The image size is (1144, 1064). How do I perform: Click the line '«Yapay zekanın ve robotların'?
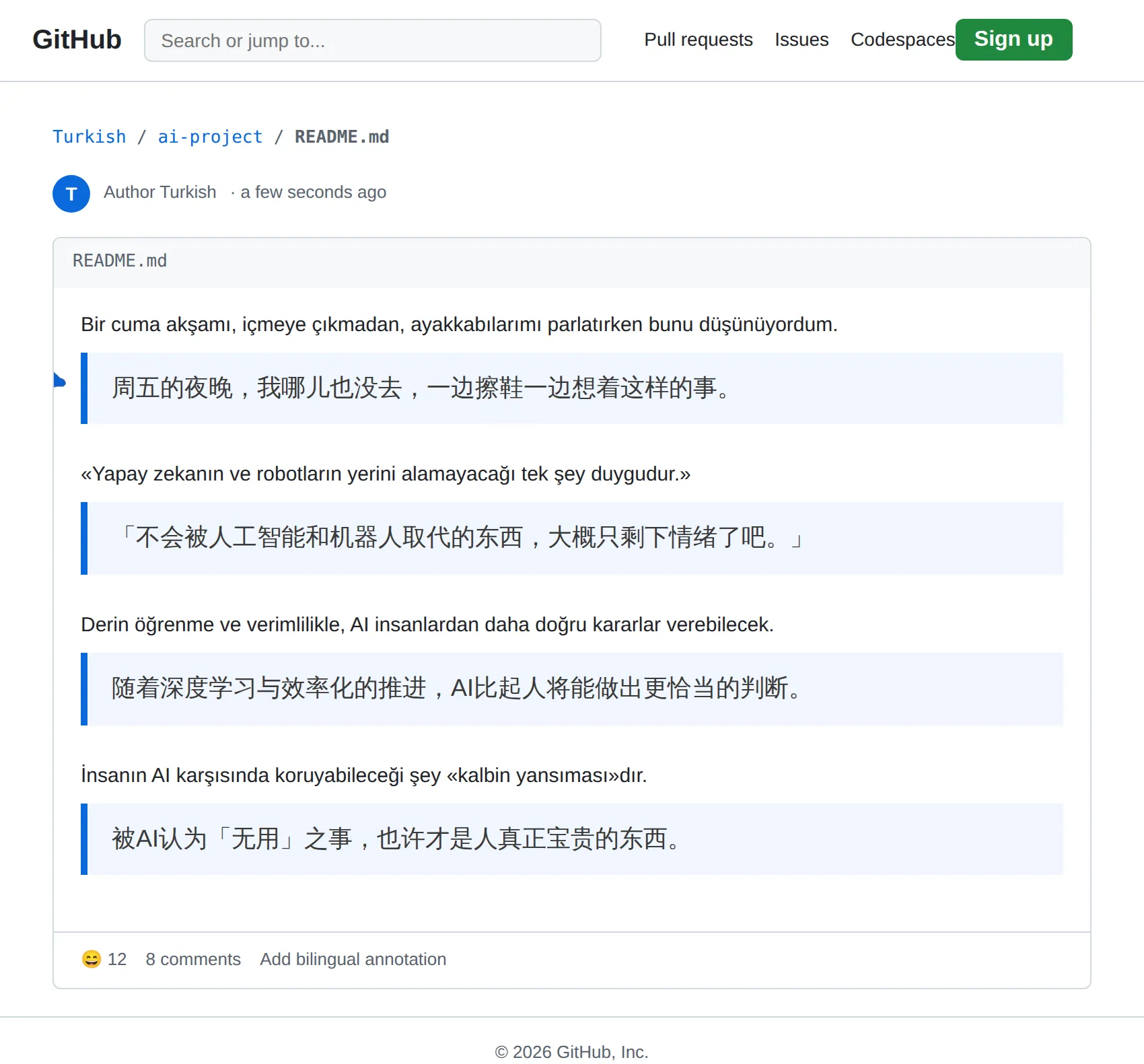click(386, 474)
